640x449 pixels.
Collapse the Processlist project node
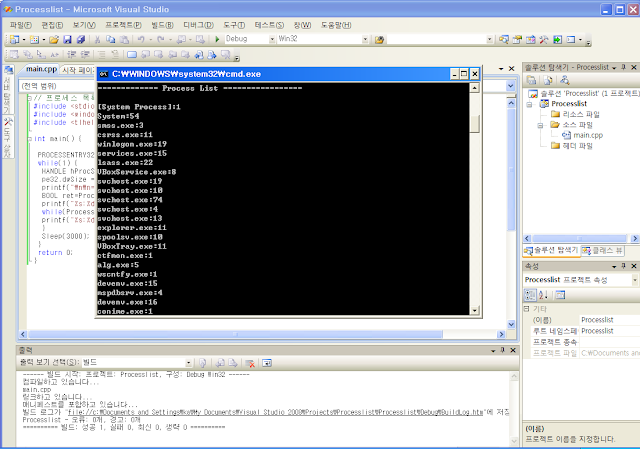[x=530, y=104]
